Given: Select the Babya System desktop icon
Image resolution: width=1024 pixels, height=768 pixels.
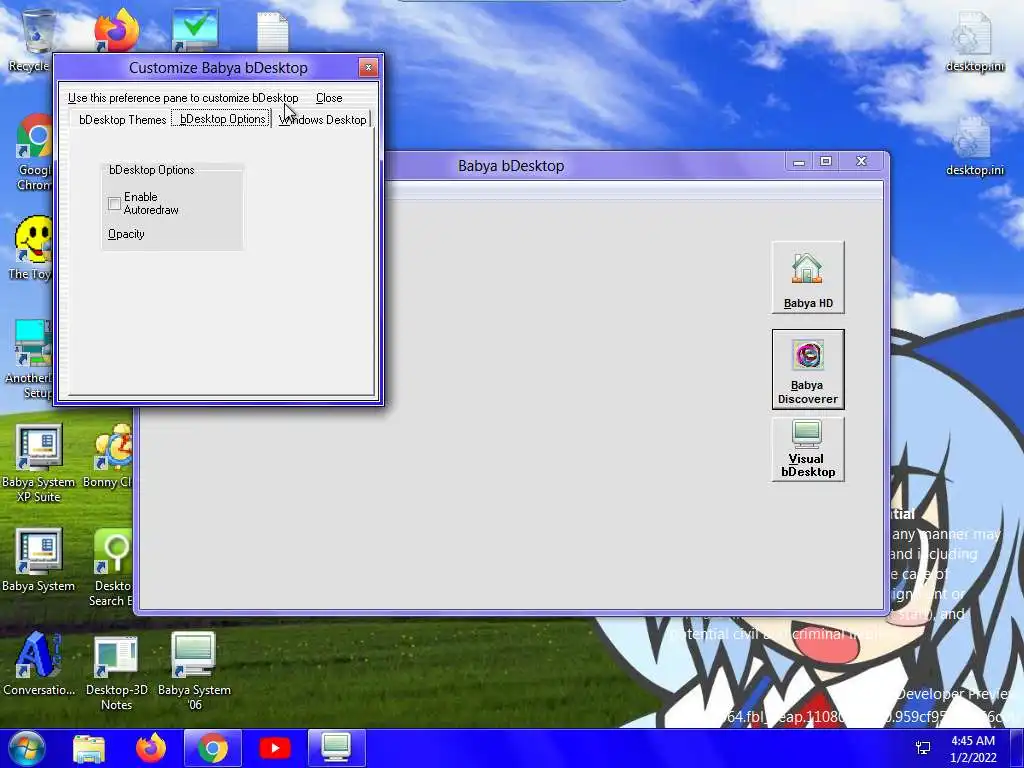Looking at the screenshot, I should point(39,560).
